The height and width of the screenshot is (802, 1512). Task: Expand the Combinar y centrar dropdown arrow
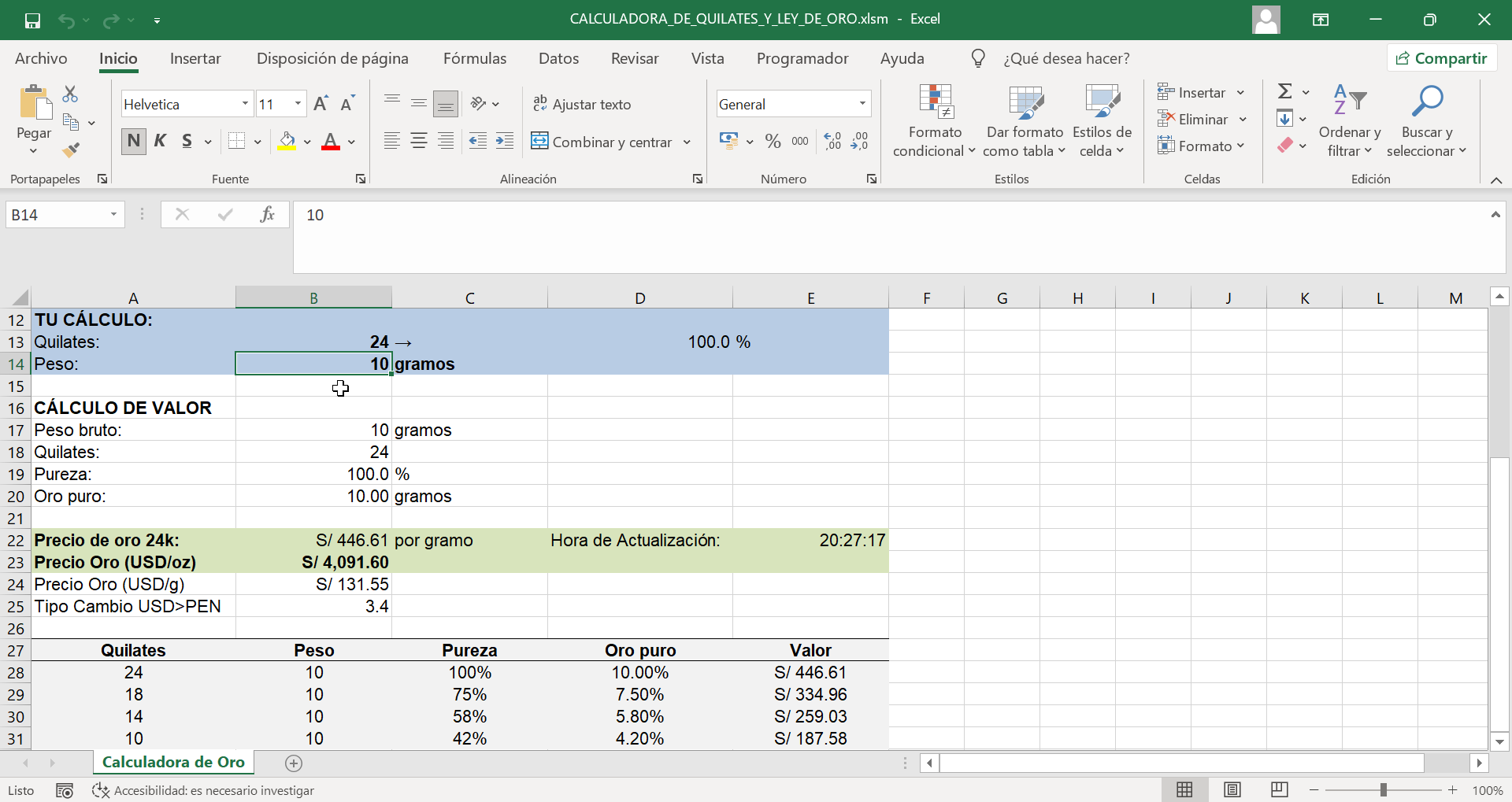pos(687,142)
